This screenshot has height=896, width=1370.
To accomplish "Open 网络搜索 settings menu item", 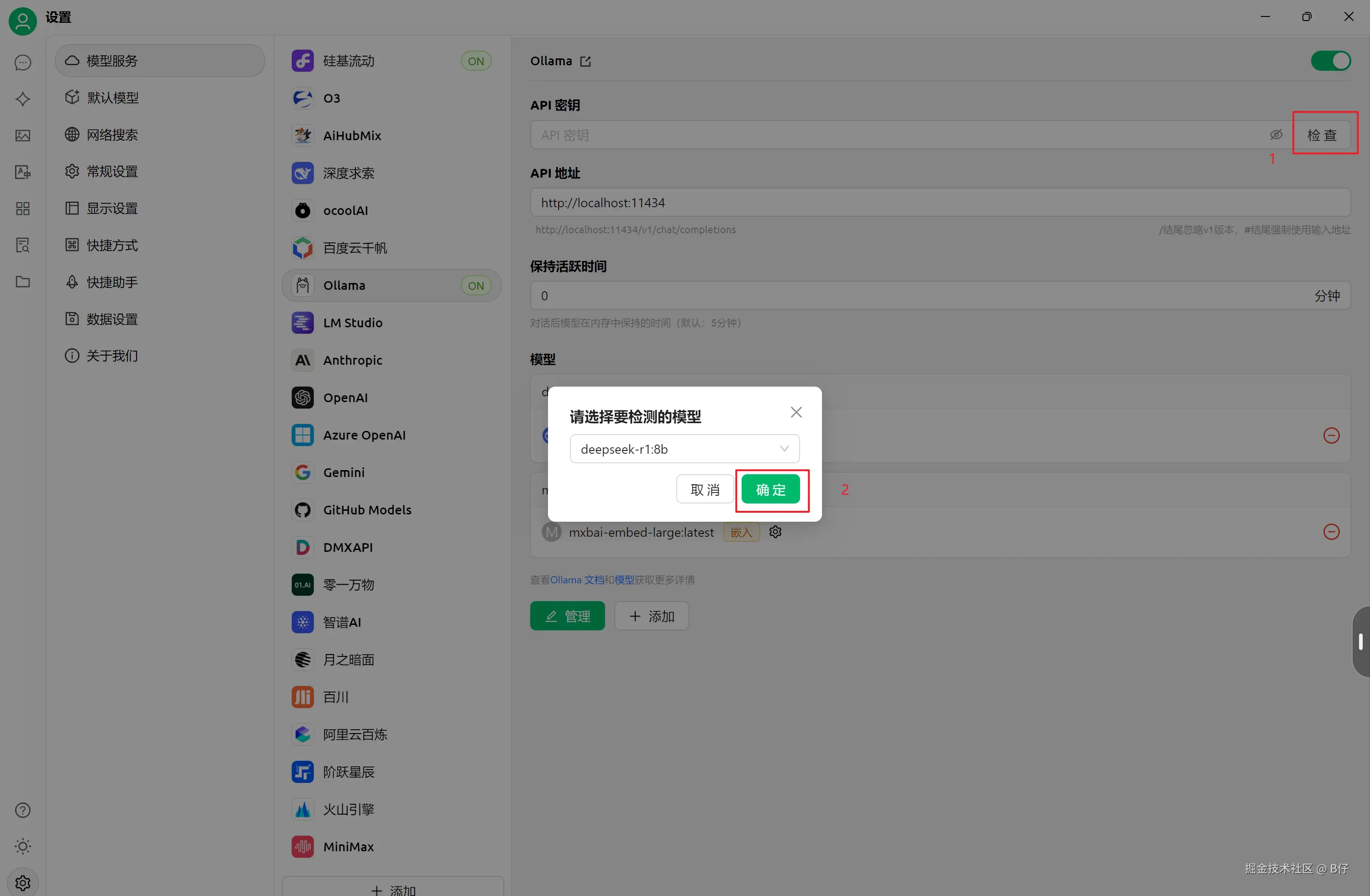I will tap(113, 135).
